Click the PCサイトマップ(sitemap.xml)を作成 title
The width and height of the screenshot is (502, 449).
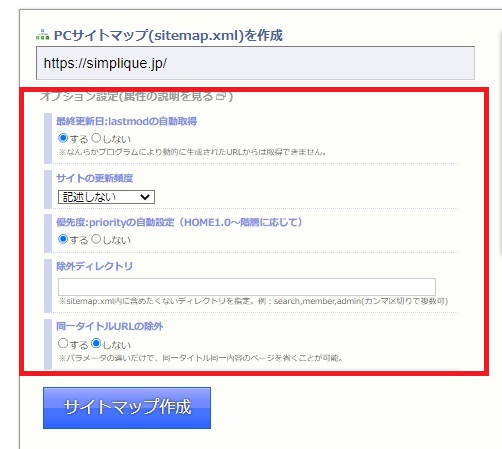[168, 35]
